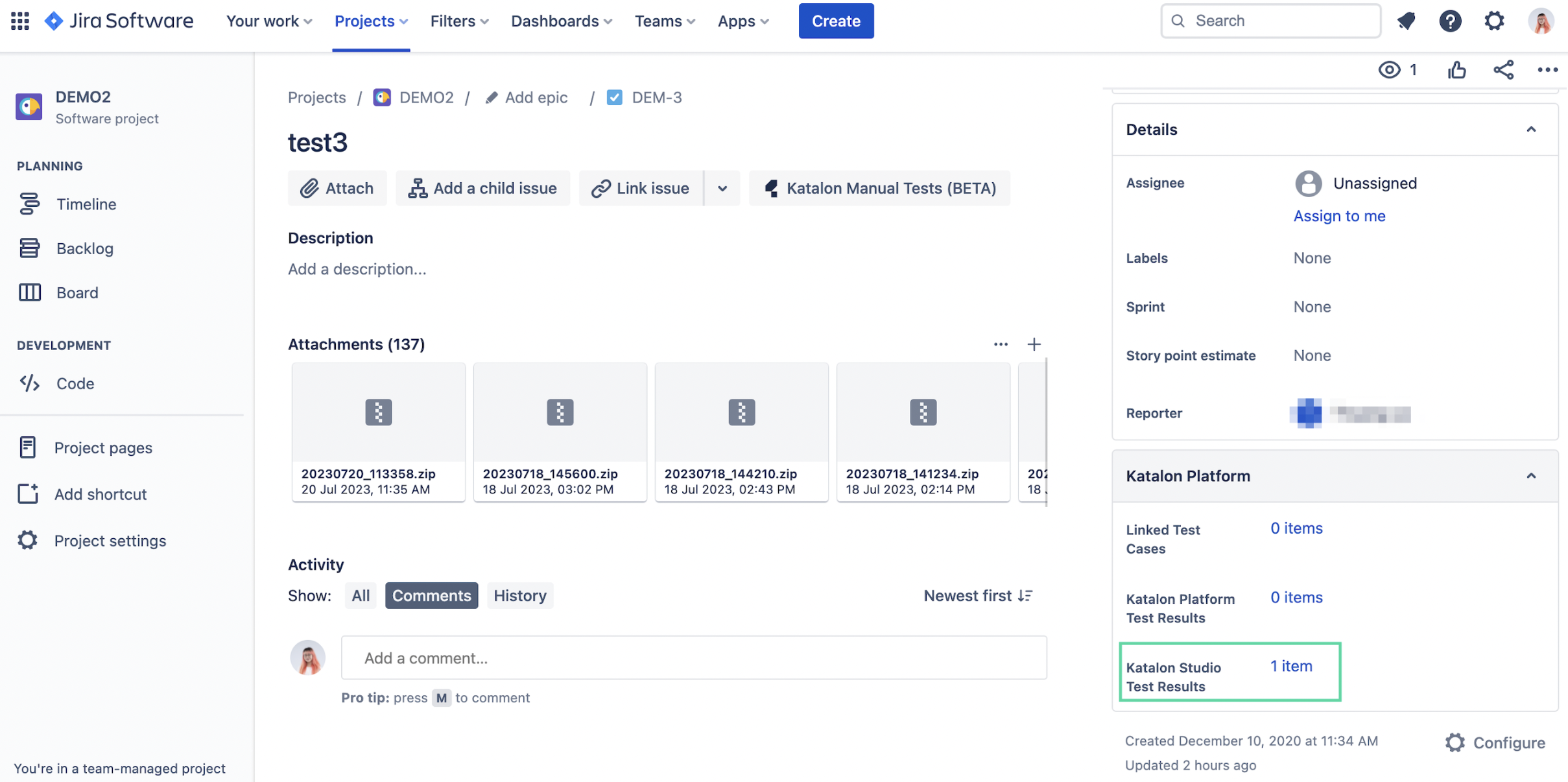This screenshot has height=782, width=1568.
Task: Open the app switcher grid icon
Action: click(20, 21)
